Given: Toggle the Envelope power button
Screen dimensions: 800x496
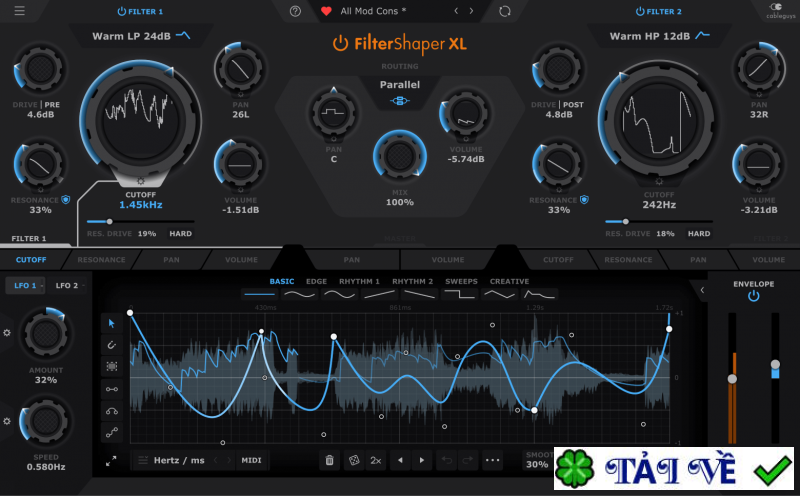Looking at the screenshot, I should [754, 296].
